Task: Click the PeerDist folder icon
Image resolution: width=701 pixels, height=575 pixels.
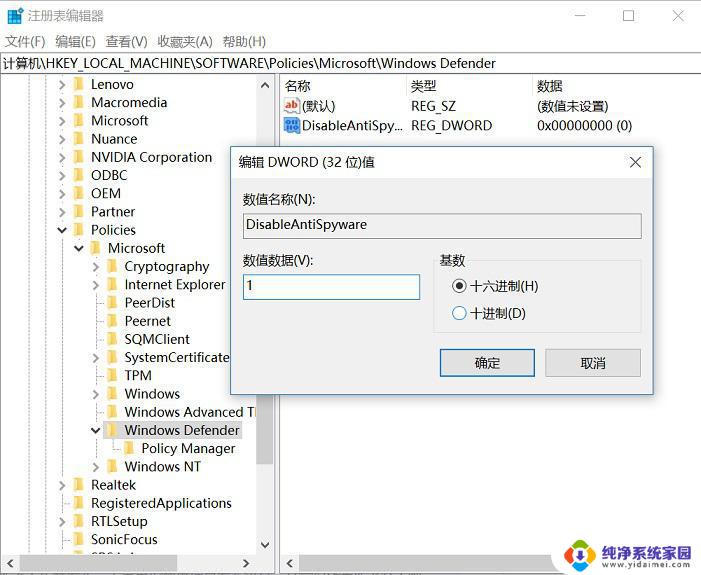Action: pyautogui.click(x=112, y=303)
